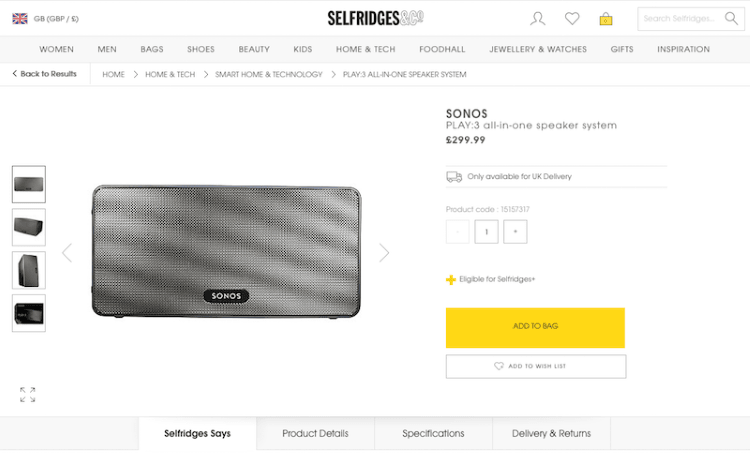The image size is (750, 467).
Task: Show next product image arrow
Action: [x=384, y=253]
